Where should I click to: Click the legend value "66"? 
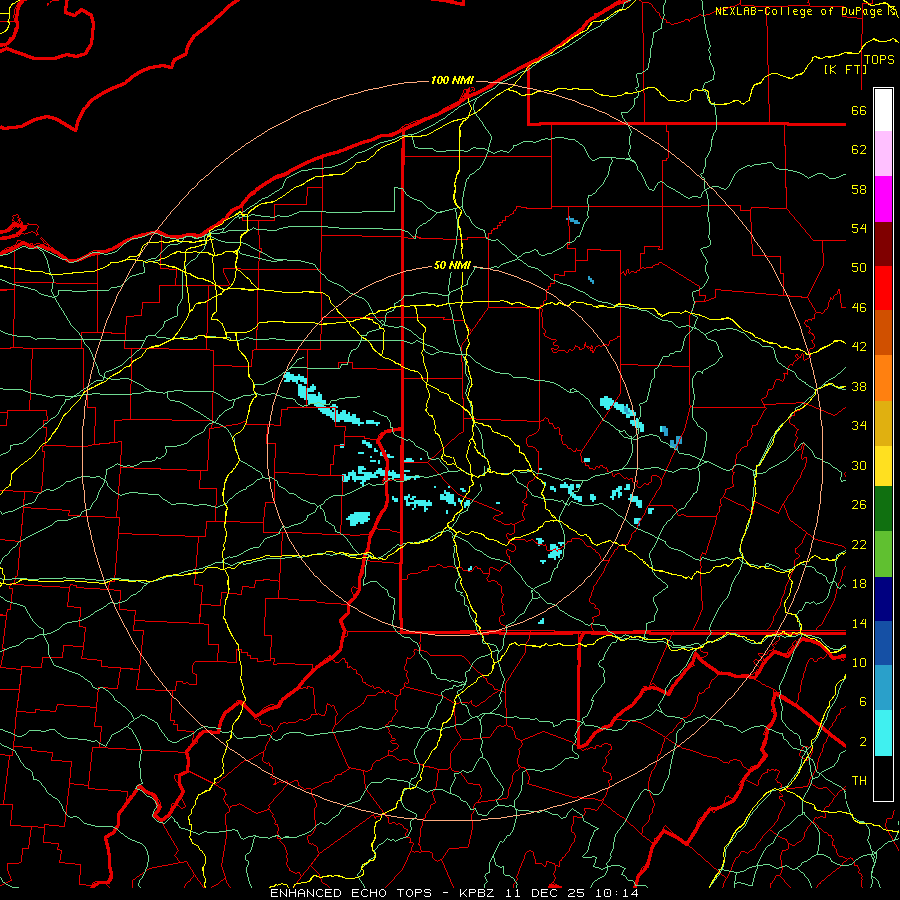[859, 110]
